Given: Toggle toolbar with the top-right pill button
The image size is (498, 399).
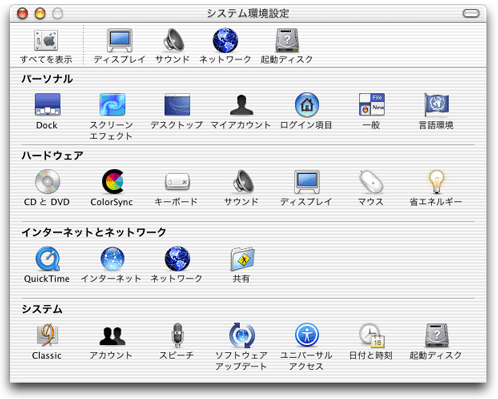Looking at the screenshot, I should pyautogui.click(x=471, y=13).
